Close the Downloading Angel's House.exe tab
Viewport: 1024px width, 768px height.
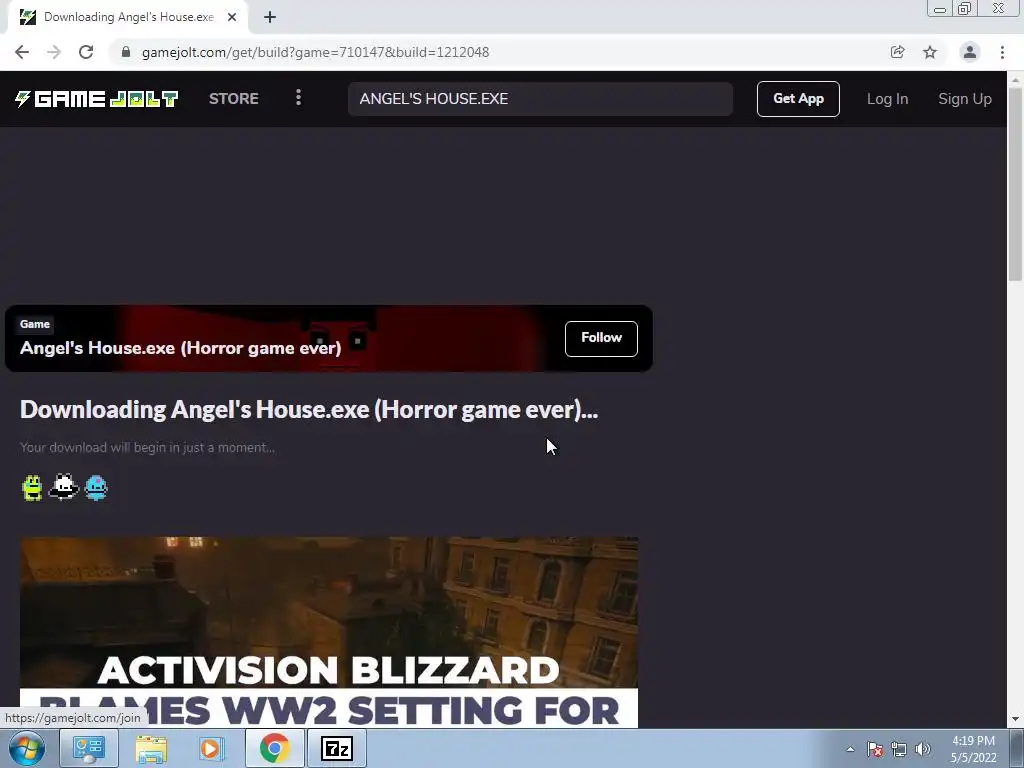(x=232, y=17)
